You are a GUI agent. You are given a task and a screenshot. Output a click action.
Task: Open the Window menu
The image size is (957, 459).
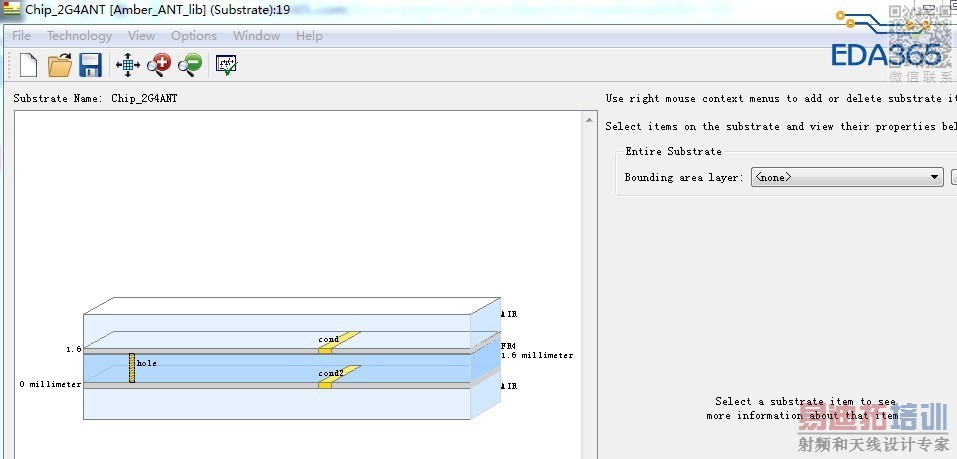256,36
